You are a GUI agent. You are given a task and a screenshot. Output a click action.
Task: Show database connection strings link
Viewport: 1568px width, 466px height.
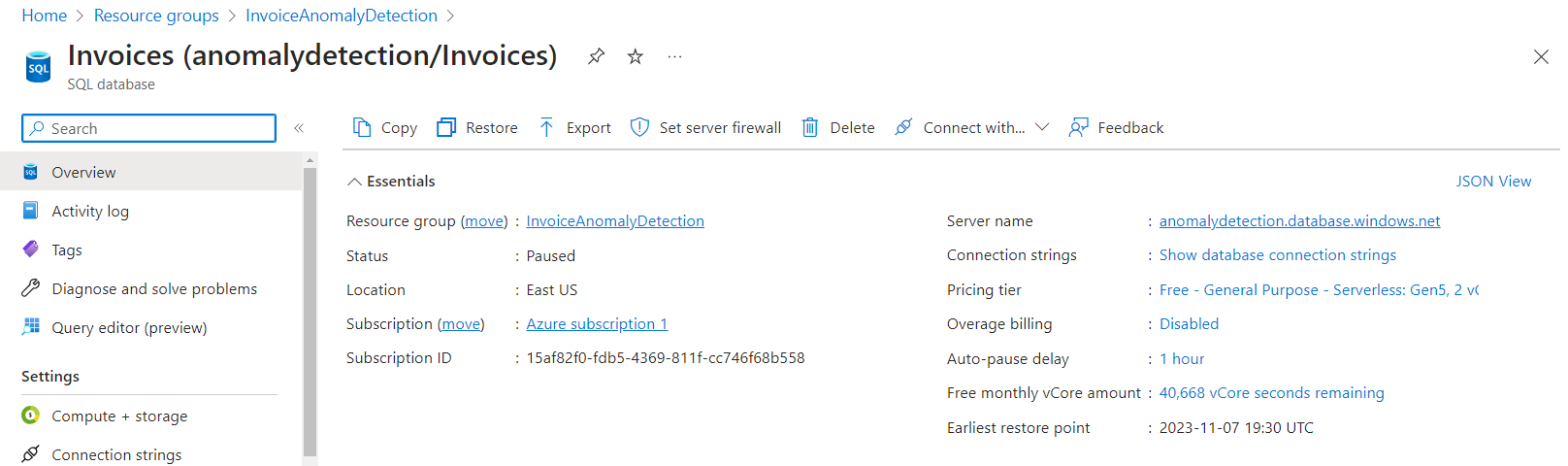pos(1278,255)
